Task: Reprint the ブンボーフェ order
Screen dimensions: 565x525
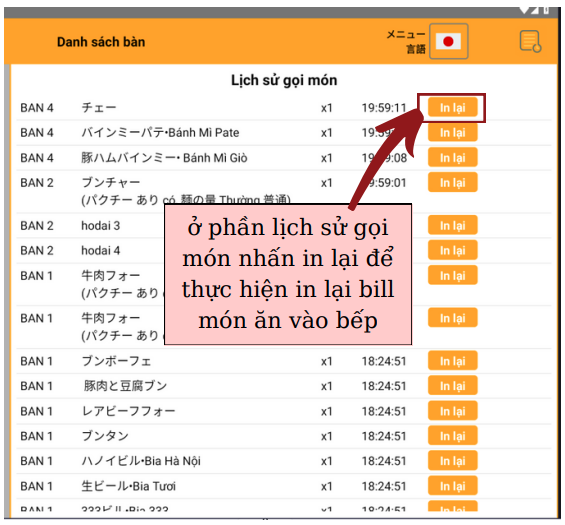Action: tap(453, 361)
